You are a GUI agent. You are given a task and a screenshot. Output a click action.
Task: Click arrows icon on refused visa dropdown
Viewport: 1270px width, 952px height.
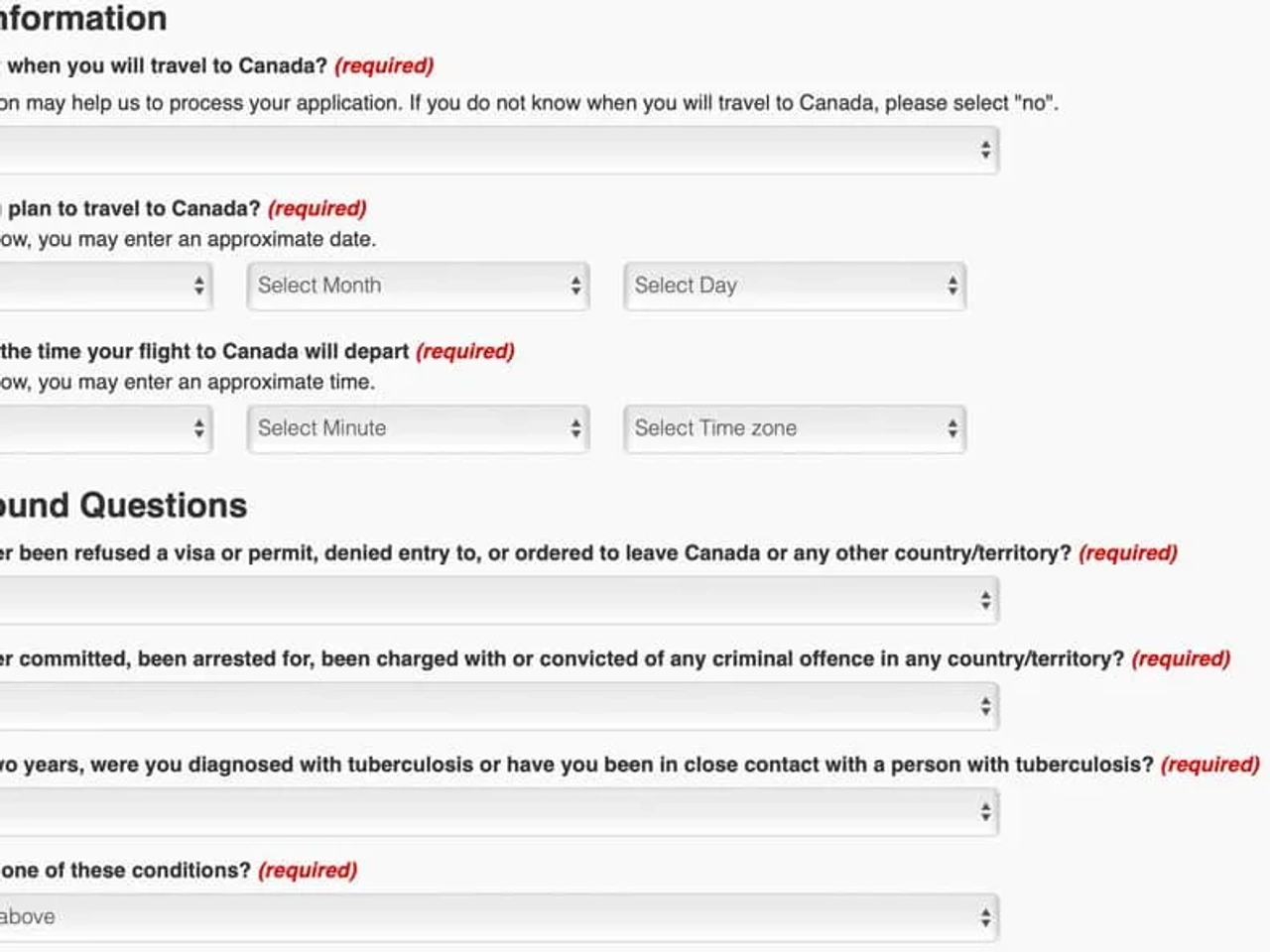(985, 600)
